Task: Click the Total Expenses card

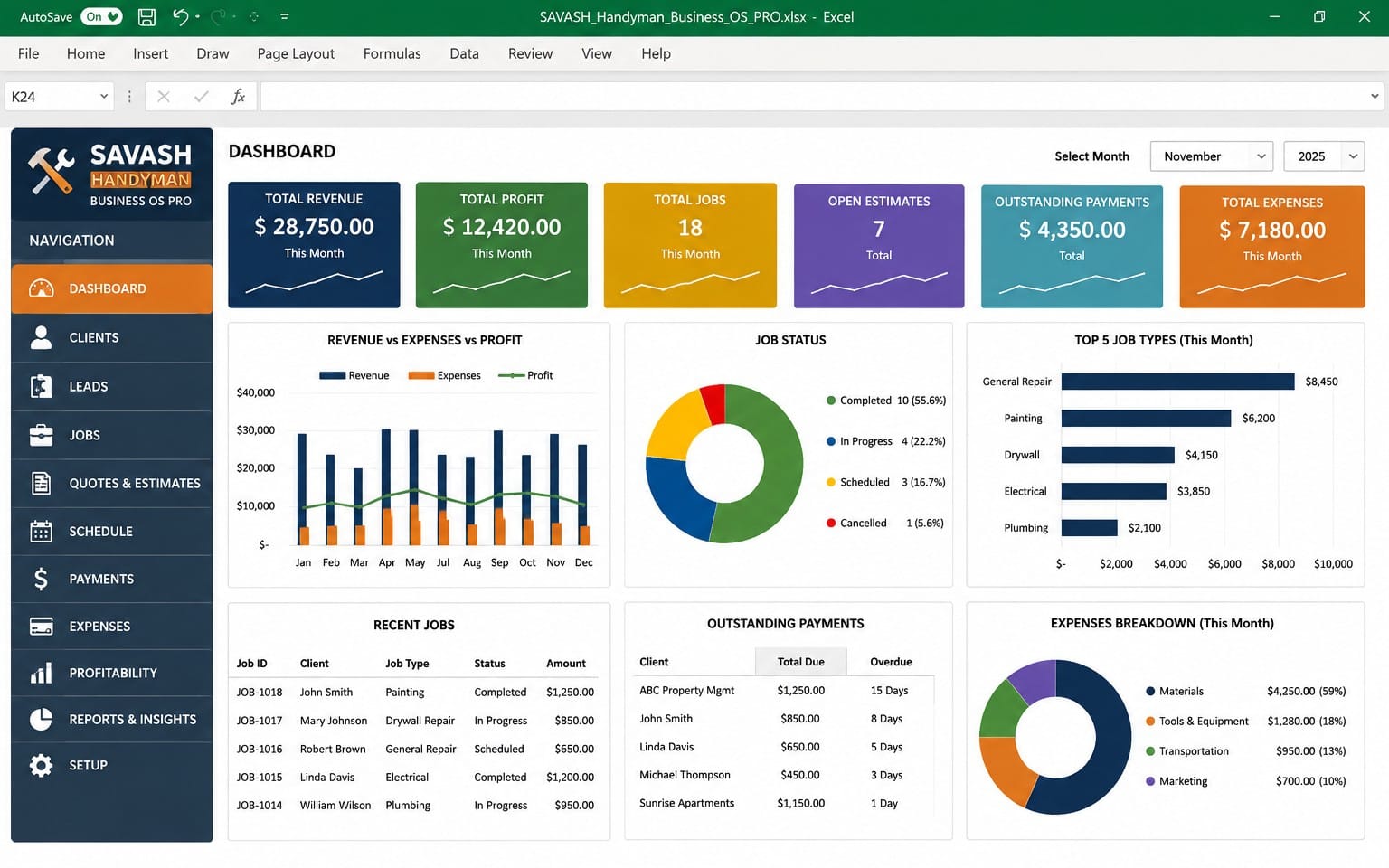Action: (1272, 247)
